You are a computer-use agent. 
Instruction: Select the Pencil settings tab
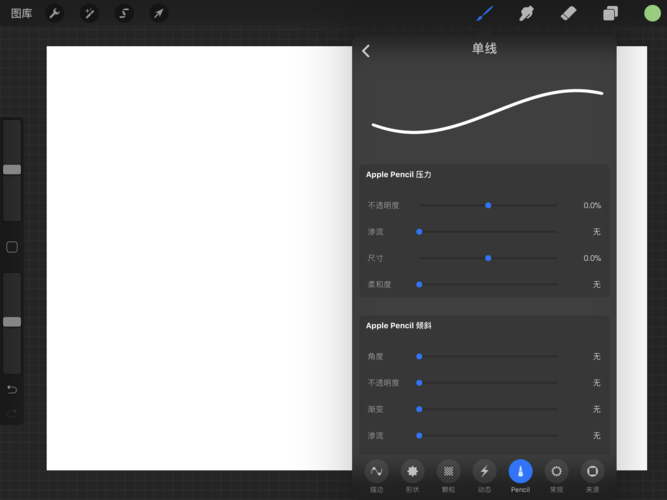(520, 477)
